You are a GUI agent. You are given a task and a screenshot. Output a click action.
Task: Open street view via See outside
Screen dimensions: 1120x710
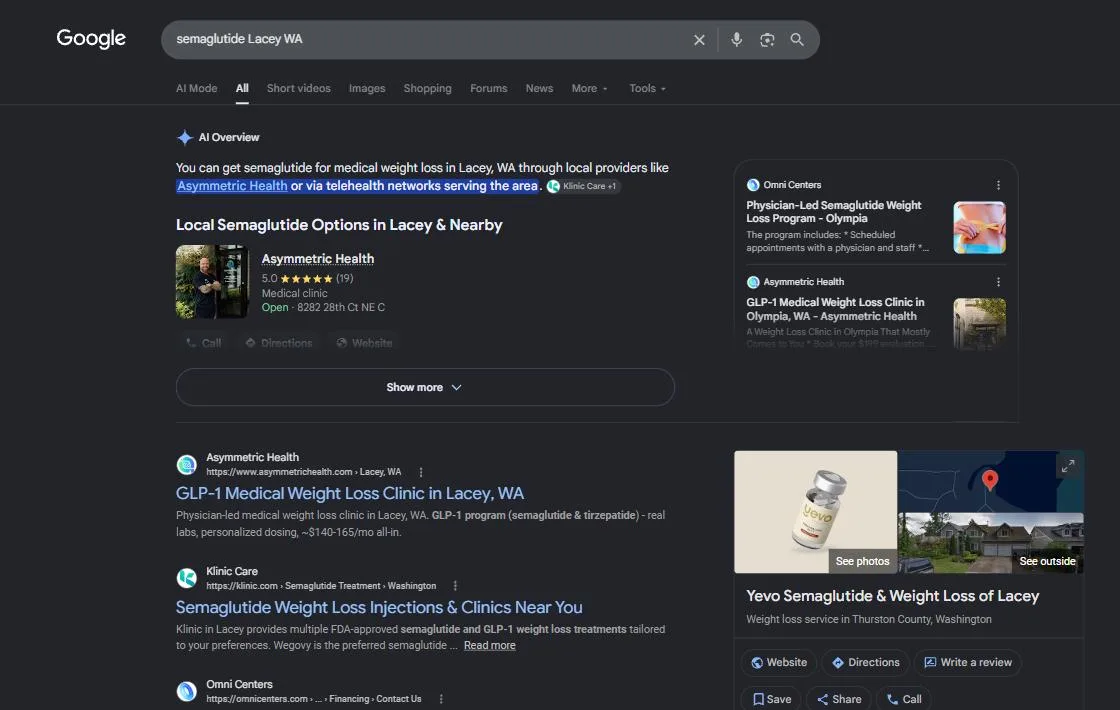click(1047, 561)
